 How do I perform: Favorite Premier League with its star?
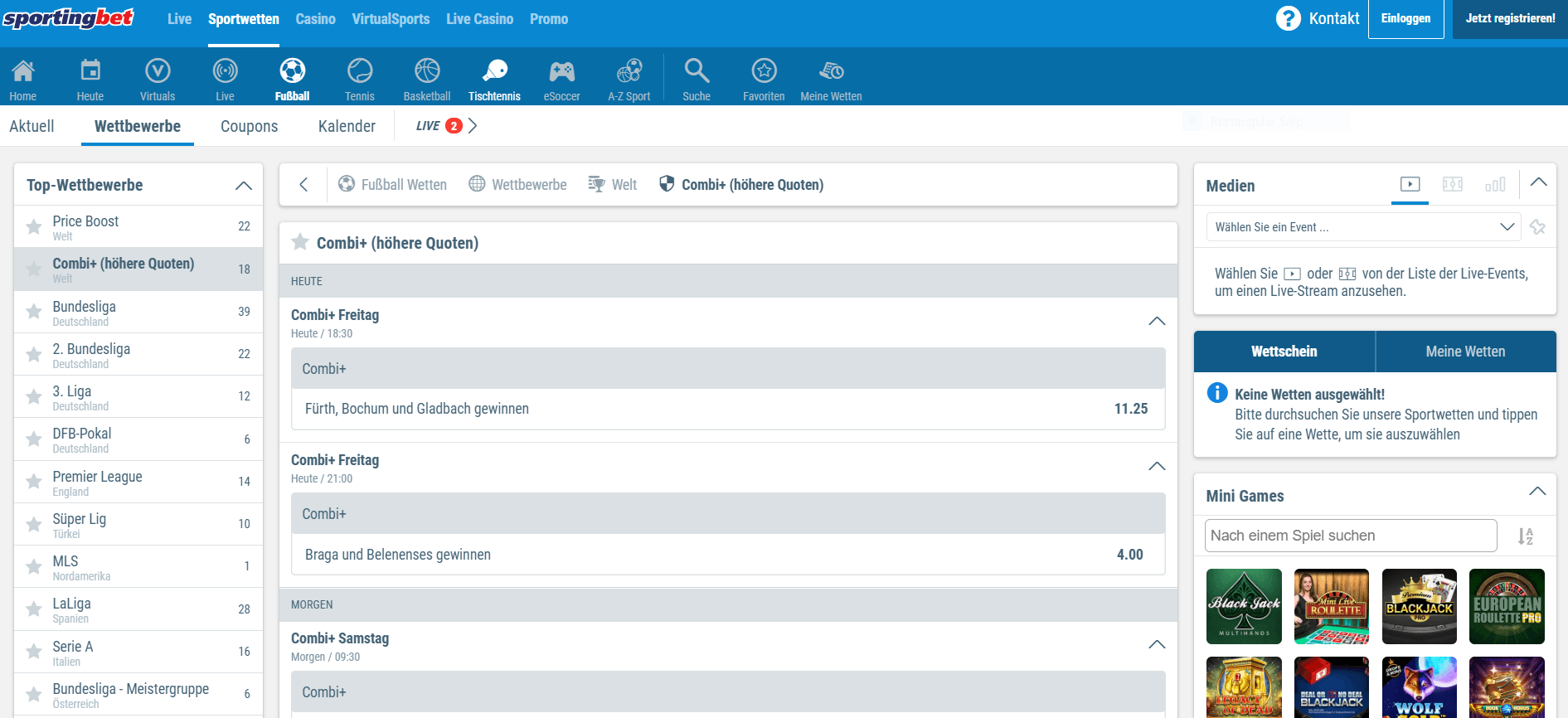[34, 482]
